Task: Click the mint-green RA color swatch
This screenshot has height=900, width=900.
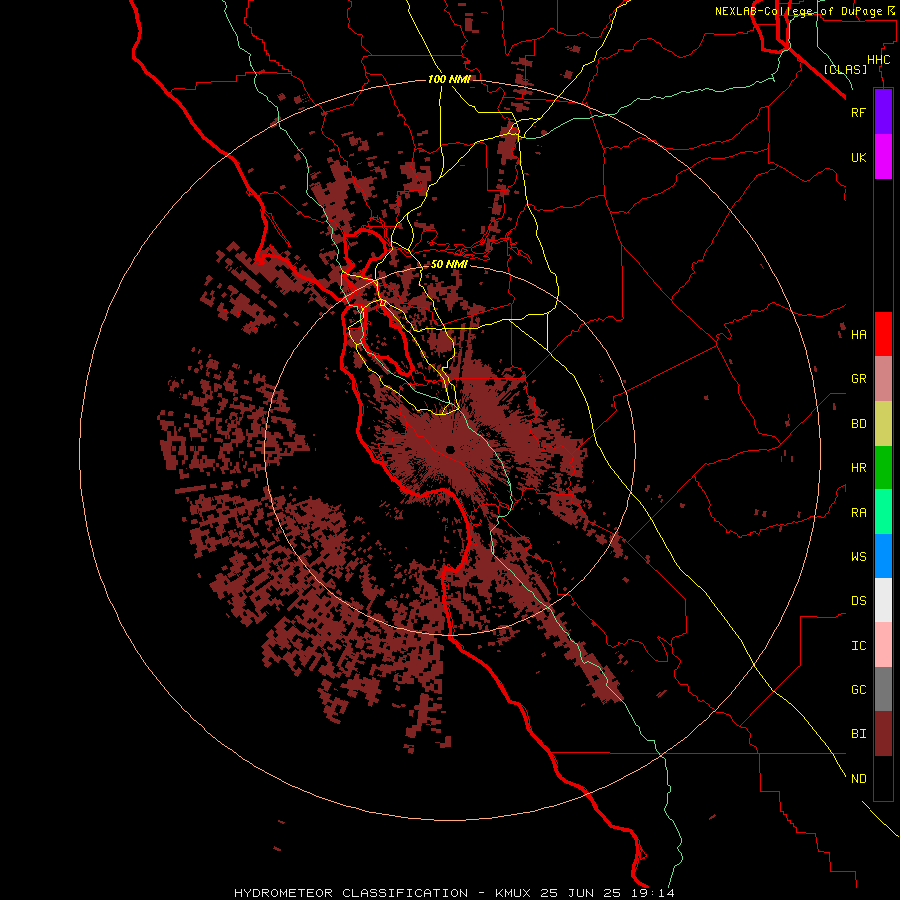Action: [883, 512]
